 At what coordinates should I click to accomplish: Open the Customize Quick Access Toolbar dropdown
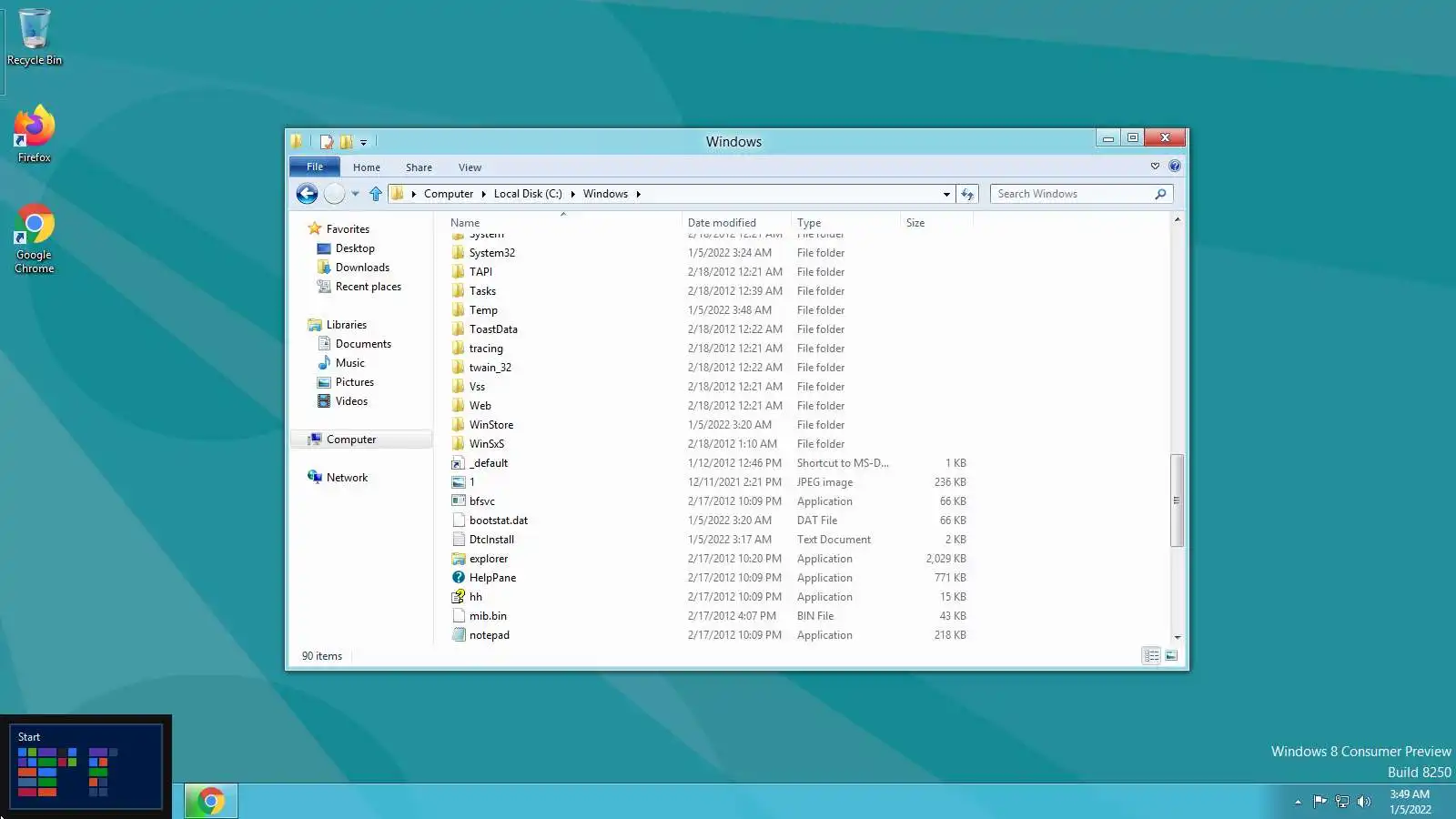click(x=363, y=142)
